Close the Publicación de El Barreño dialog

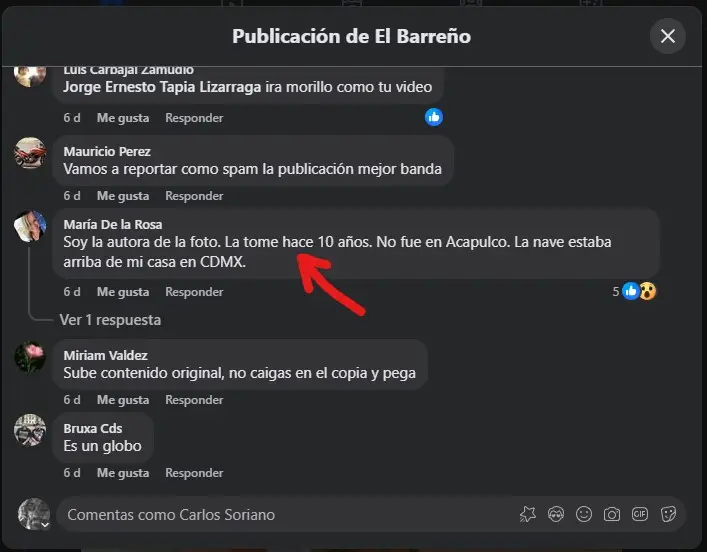point(667,36)
